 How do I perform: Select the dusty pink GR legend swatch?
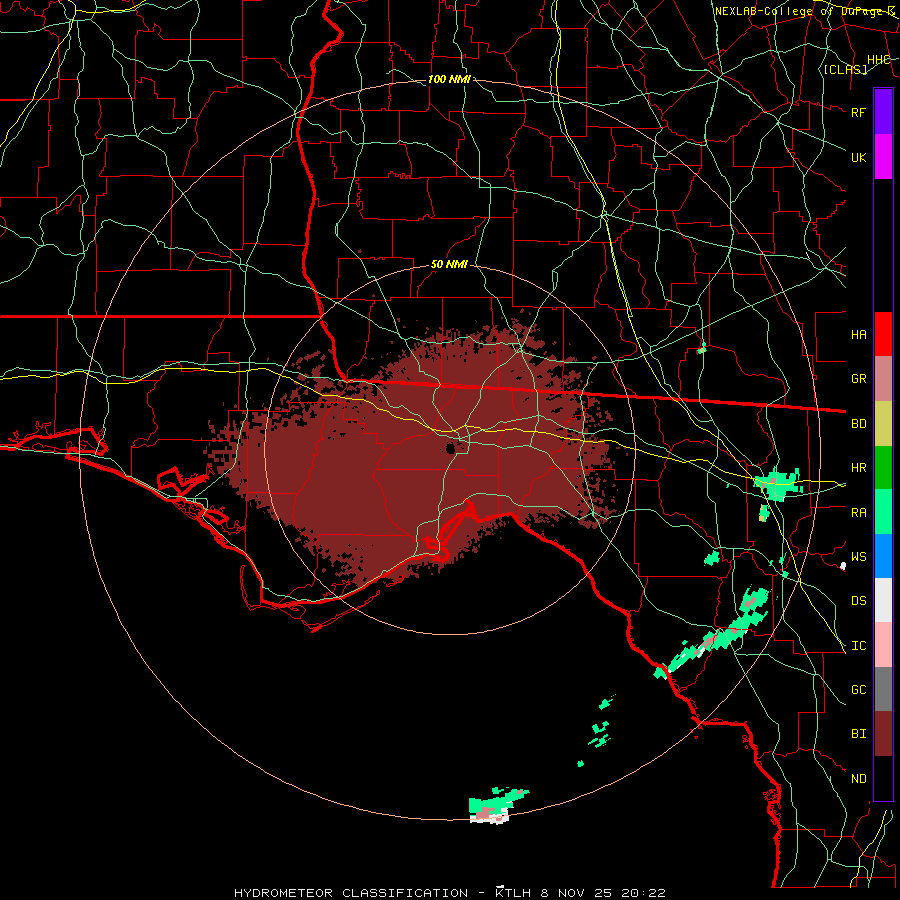click(883, 379)
